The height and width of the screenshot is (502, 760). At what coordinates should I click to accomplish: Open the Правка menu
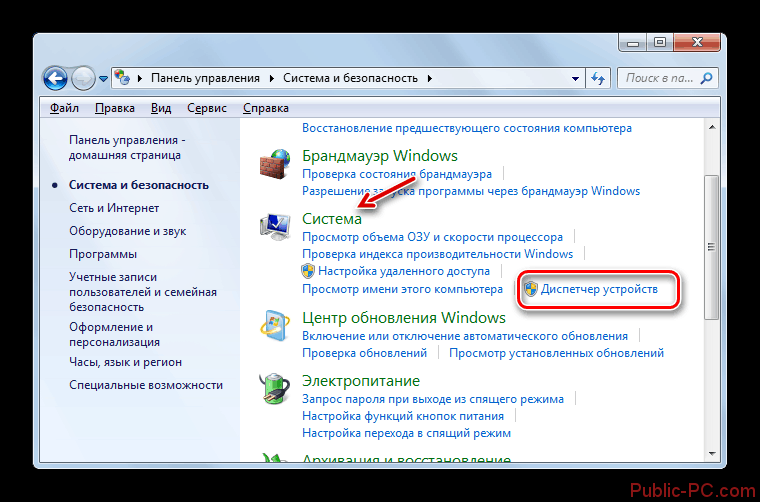(115, 108)
